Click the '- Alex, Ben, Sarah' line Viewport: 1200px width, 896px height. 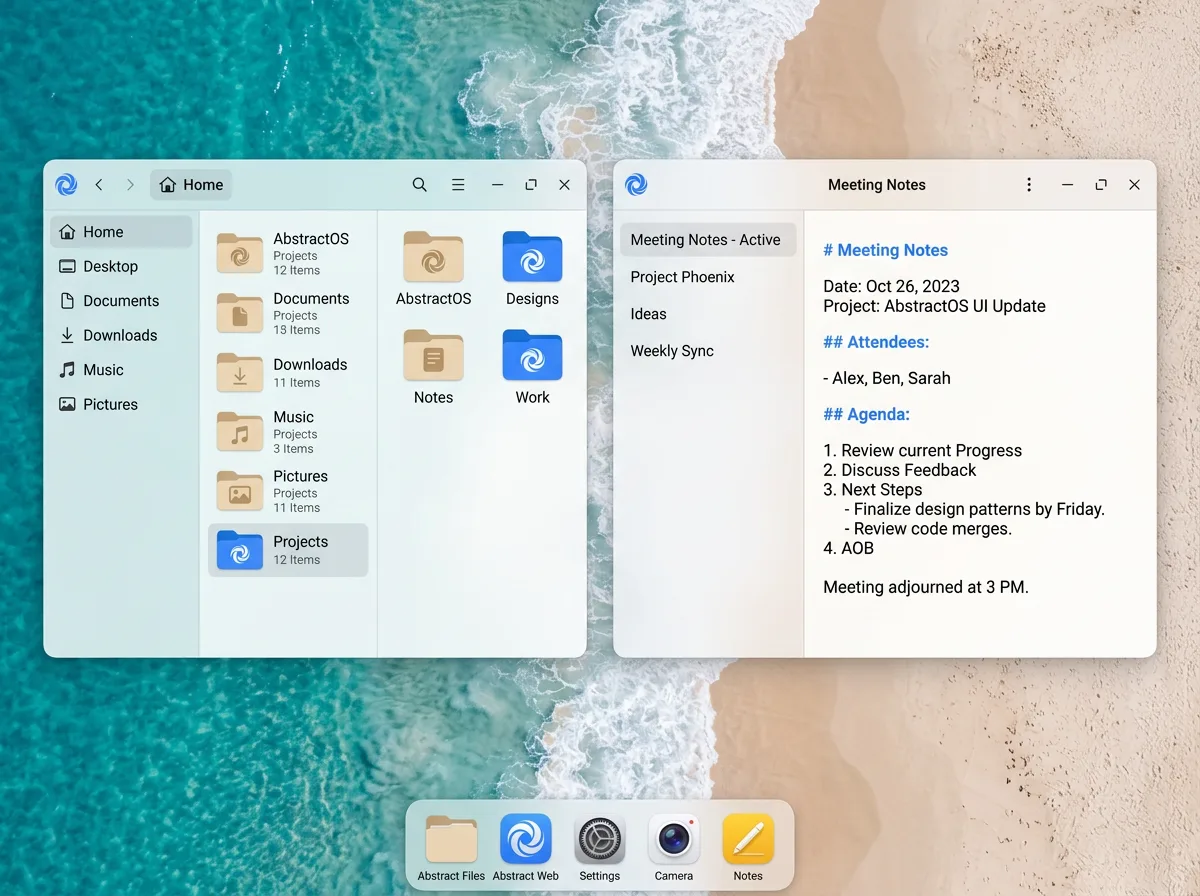tap(886, 378)
